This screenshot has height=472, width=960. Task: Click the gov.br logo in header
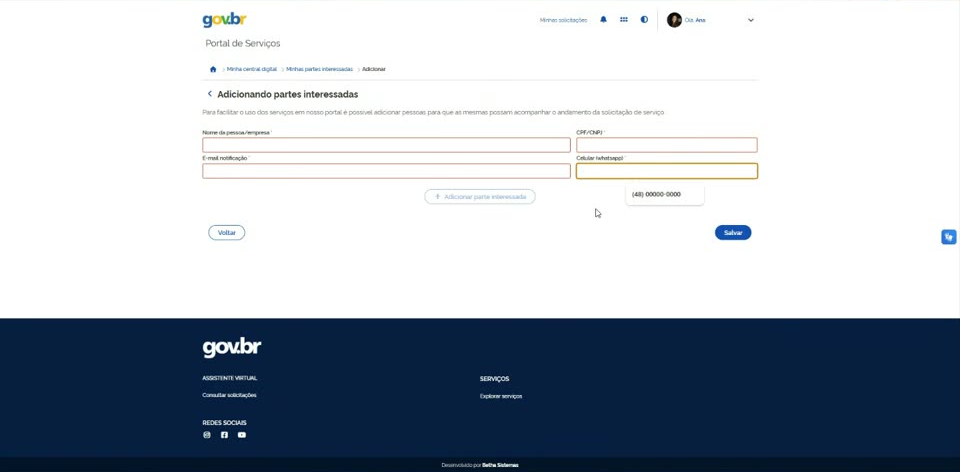point(224,20)
